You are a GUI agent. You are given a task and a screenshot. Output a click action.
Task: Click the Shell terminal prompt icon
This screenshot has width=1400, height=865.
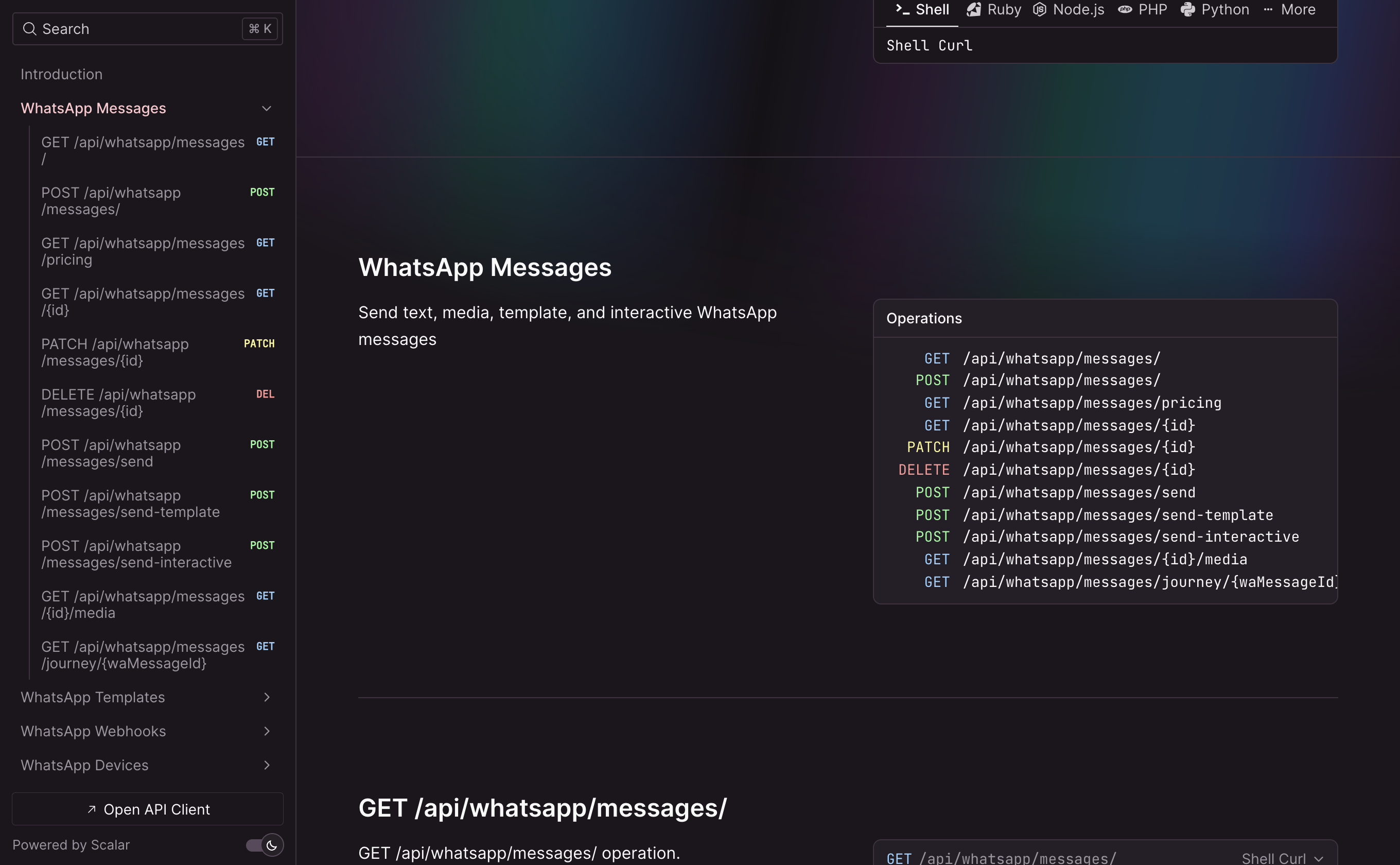click(x=902, y=9)
